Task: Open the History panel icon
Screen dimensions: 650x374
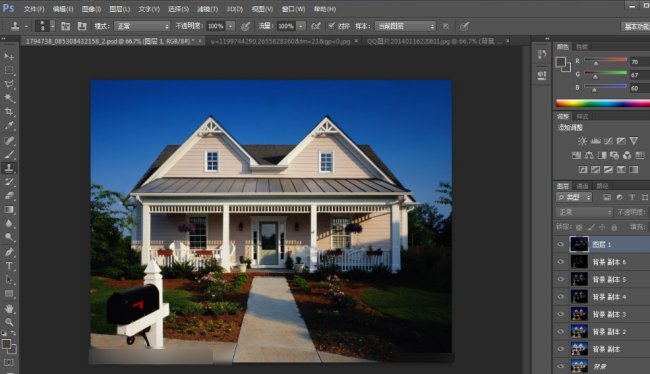Action: (542, 55)
